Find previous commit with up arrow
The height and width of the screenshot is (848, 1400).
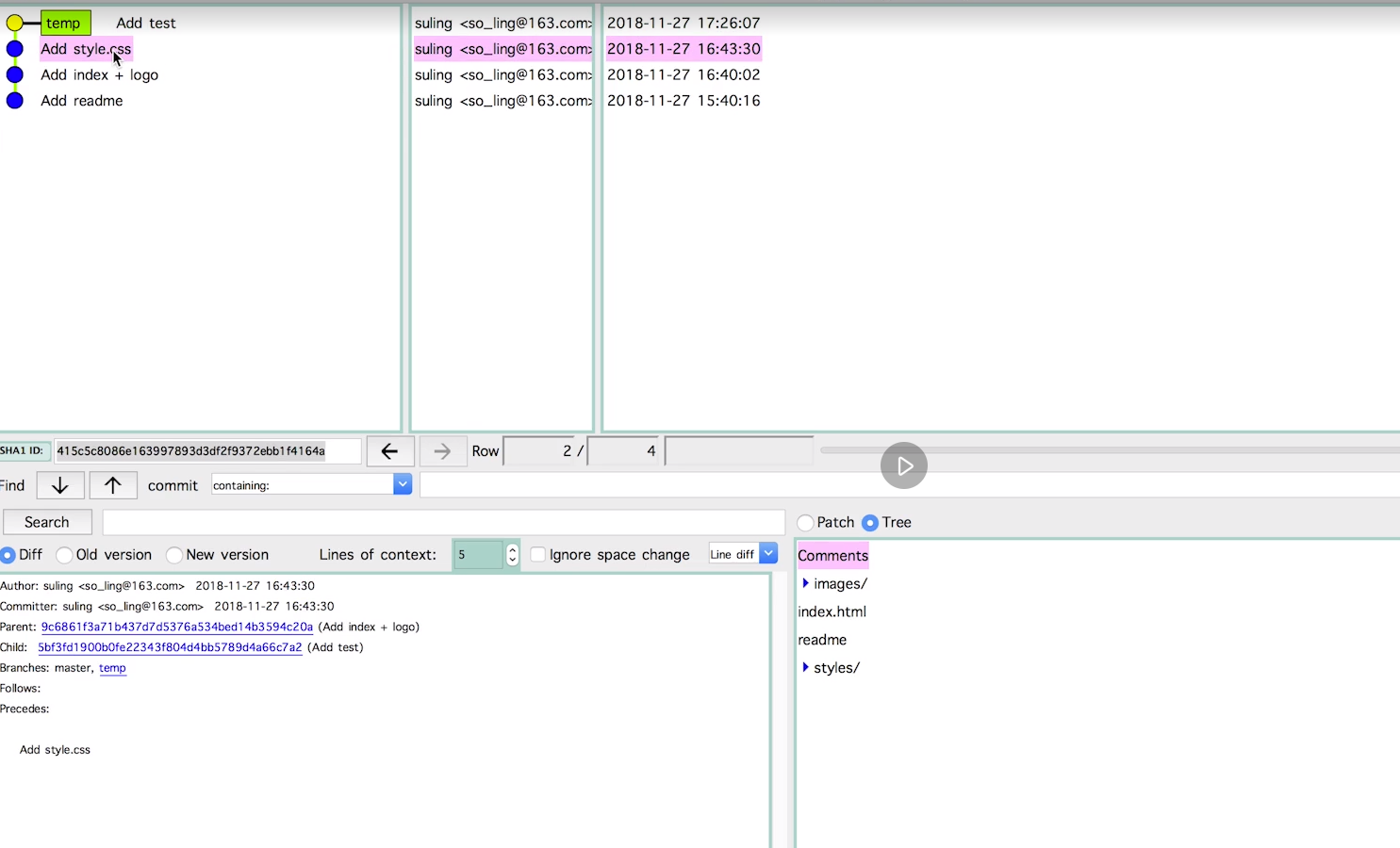113,485
